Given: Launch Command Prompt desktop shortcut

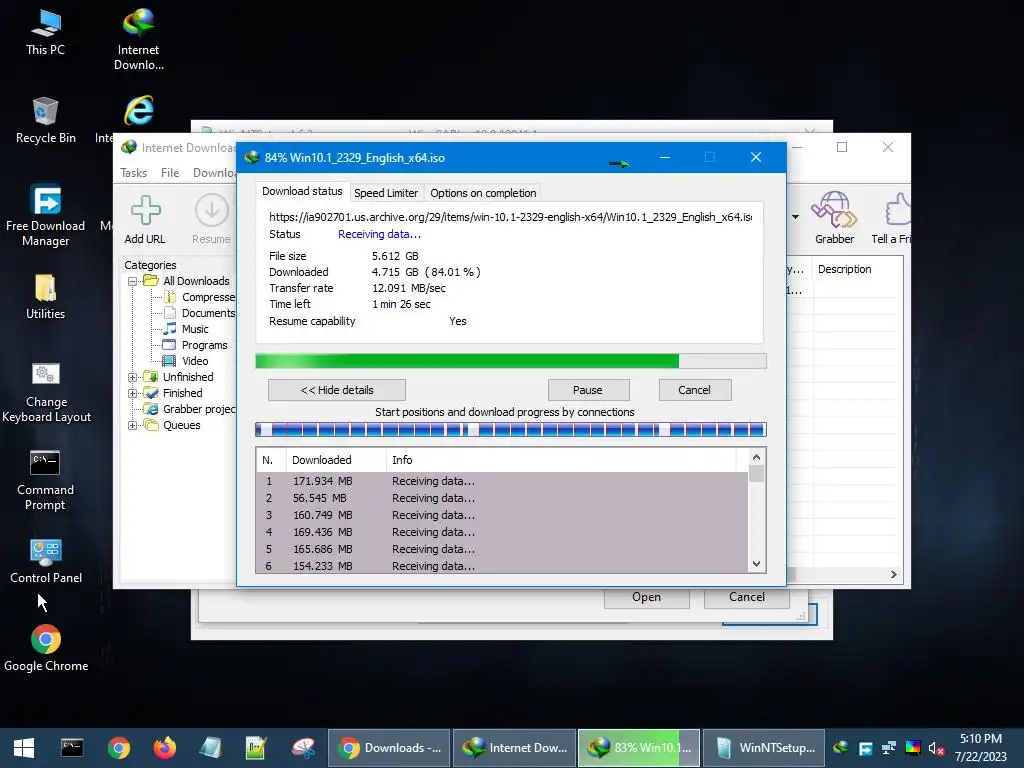Looking at the screenshot, I should click(x=45, y=480).
